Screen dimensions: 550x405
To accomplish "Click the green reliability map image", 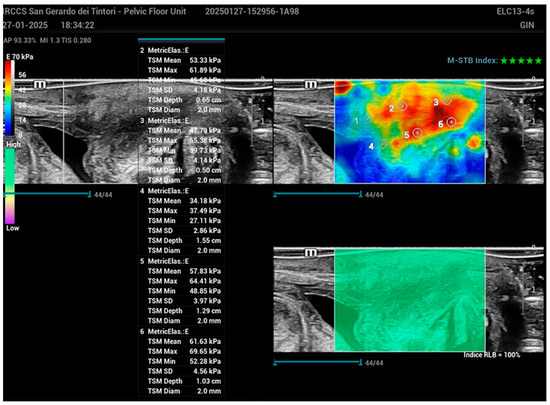I will pyautogui.click(x=410, y=300).
